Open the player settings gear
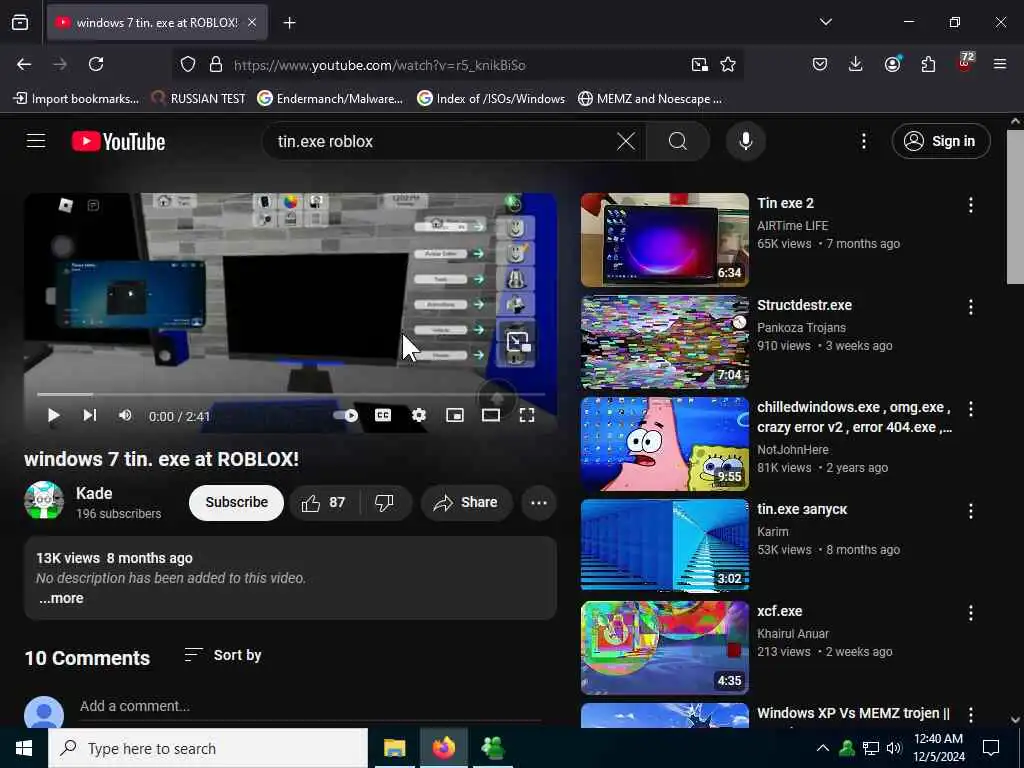1024x768 pixels. pyautogui.click(x=419, y=415)
